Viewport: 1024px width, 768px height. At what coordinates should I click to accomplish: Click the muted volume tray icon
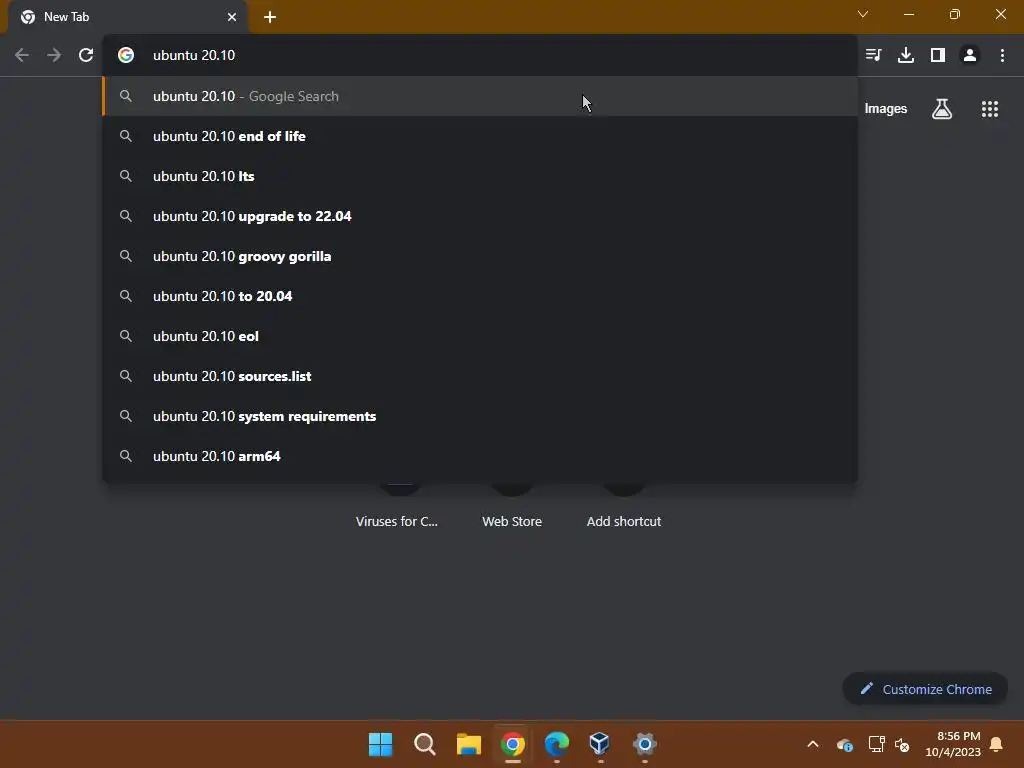tap(902, 744)
